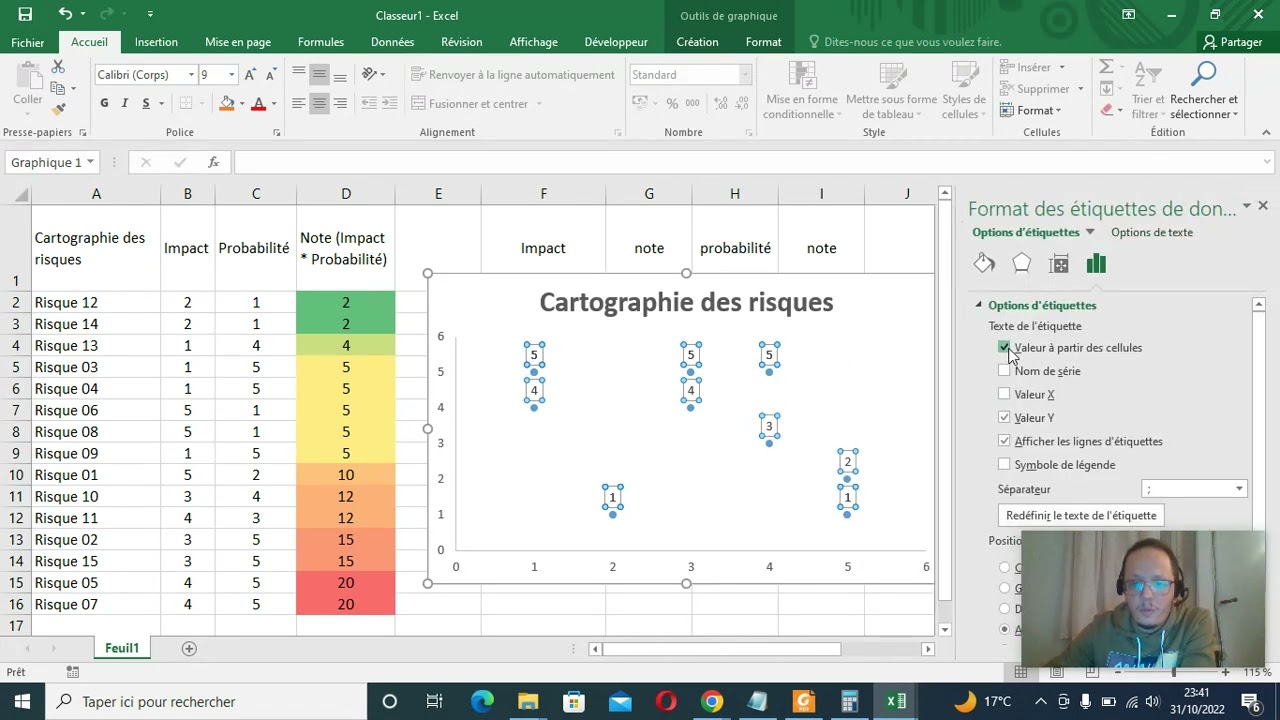
Task: Check Symbole de légende option
Action: point(1004,465)
